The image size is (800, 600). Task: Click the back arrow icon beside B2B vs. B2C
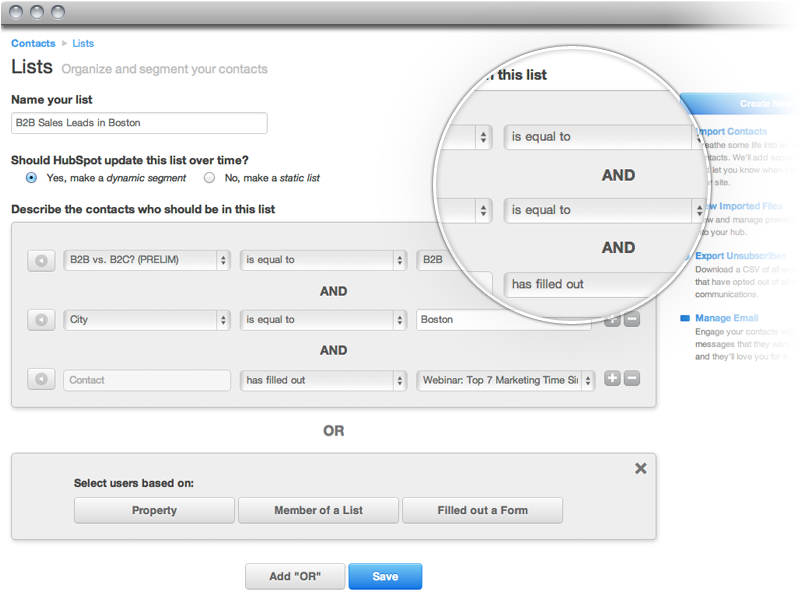pos(41,260)
